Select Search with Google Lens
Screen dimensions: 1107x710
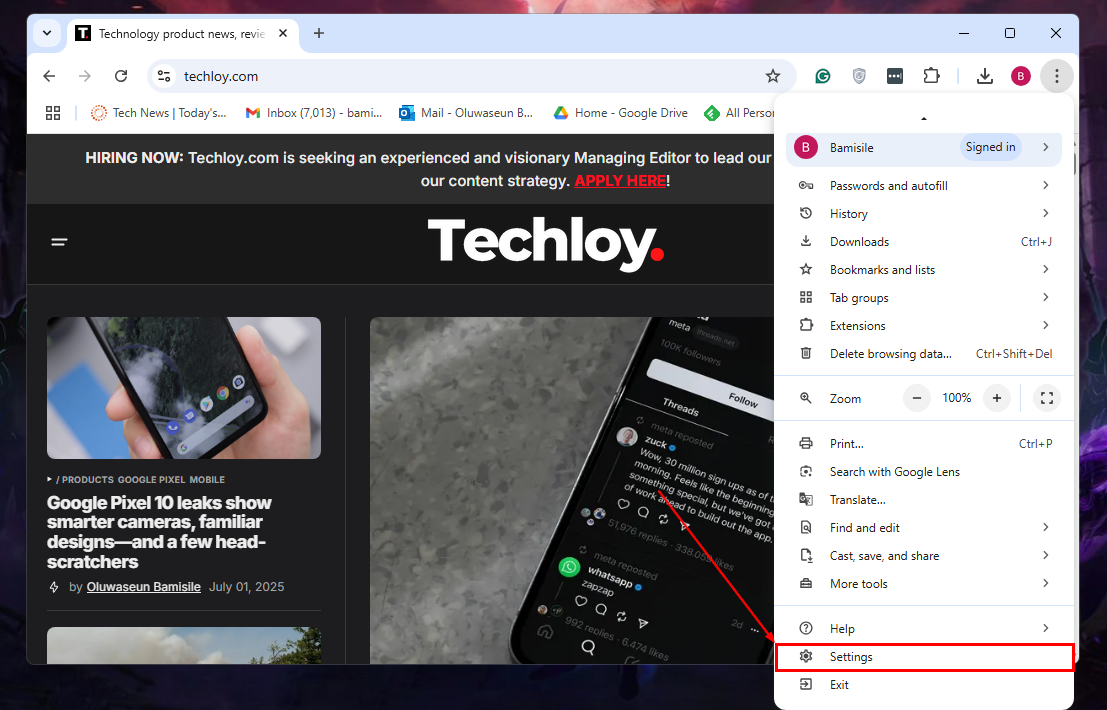click(923, 471)
